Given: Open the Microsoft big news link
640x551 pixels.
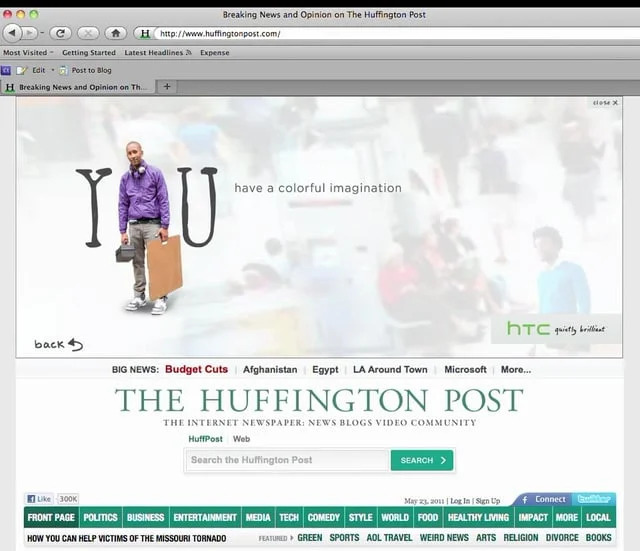Looking at the screenshot, I should [465, 370].
